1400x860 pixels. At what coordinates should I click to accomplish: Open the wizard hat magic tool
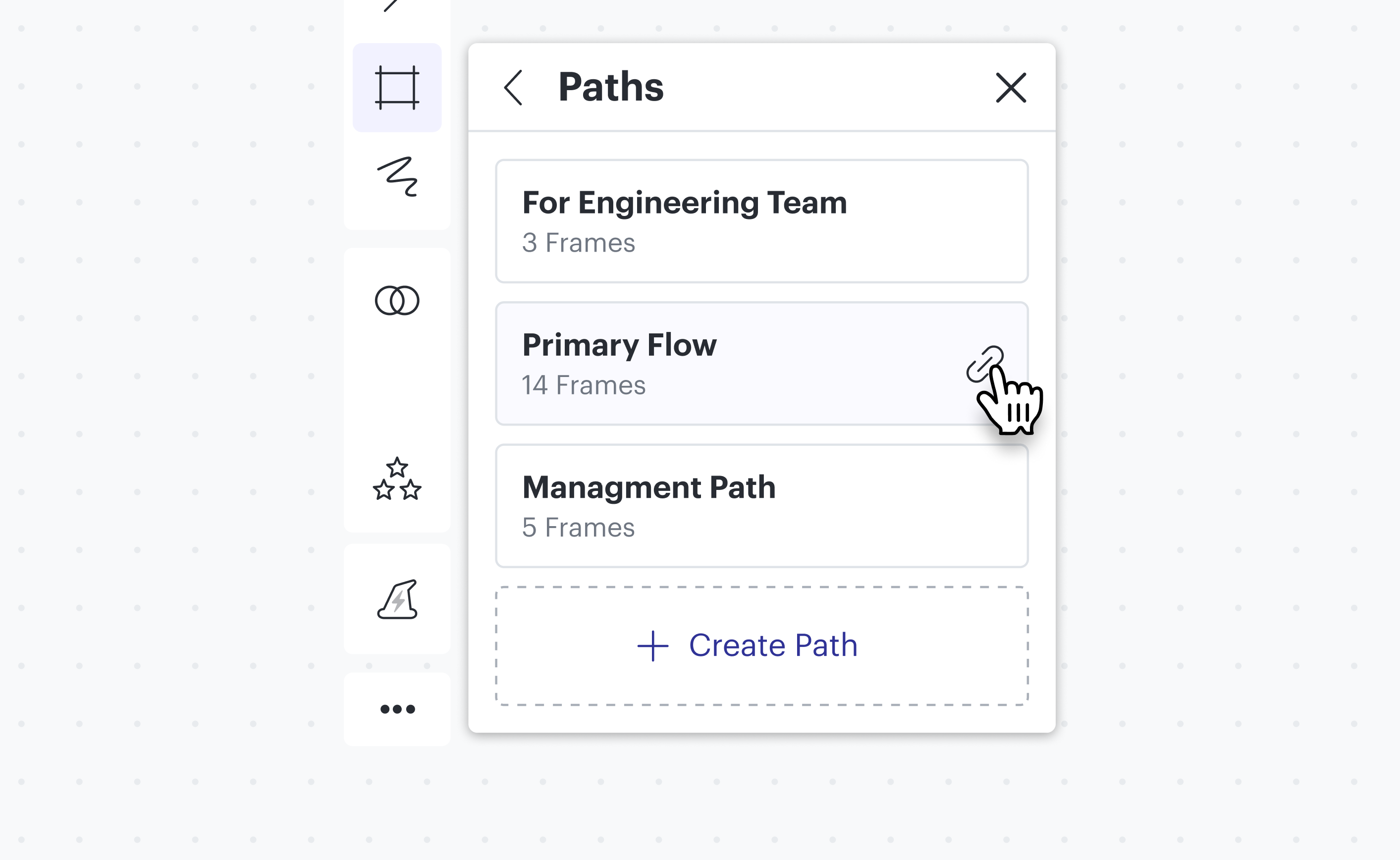pos(397,599)
